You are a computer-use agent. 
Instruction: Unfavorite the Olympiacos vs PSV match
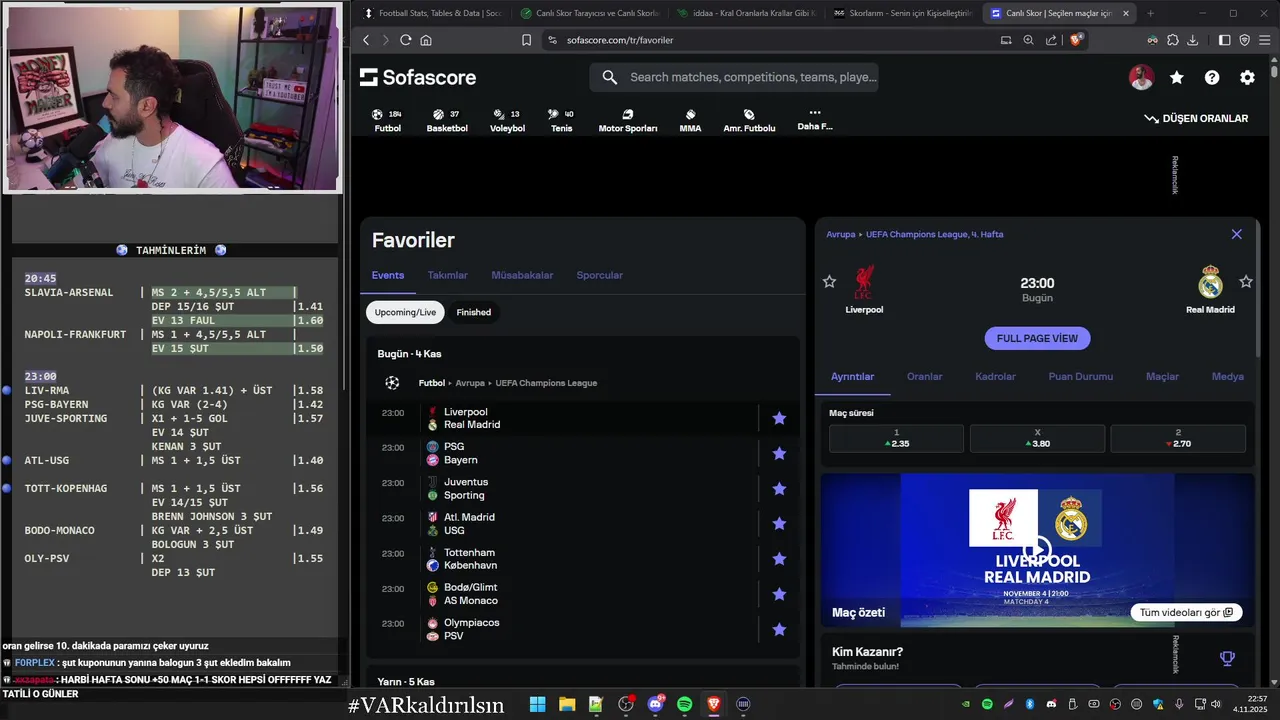tap(779, 629)
